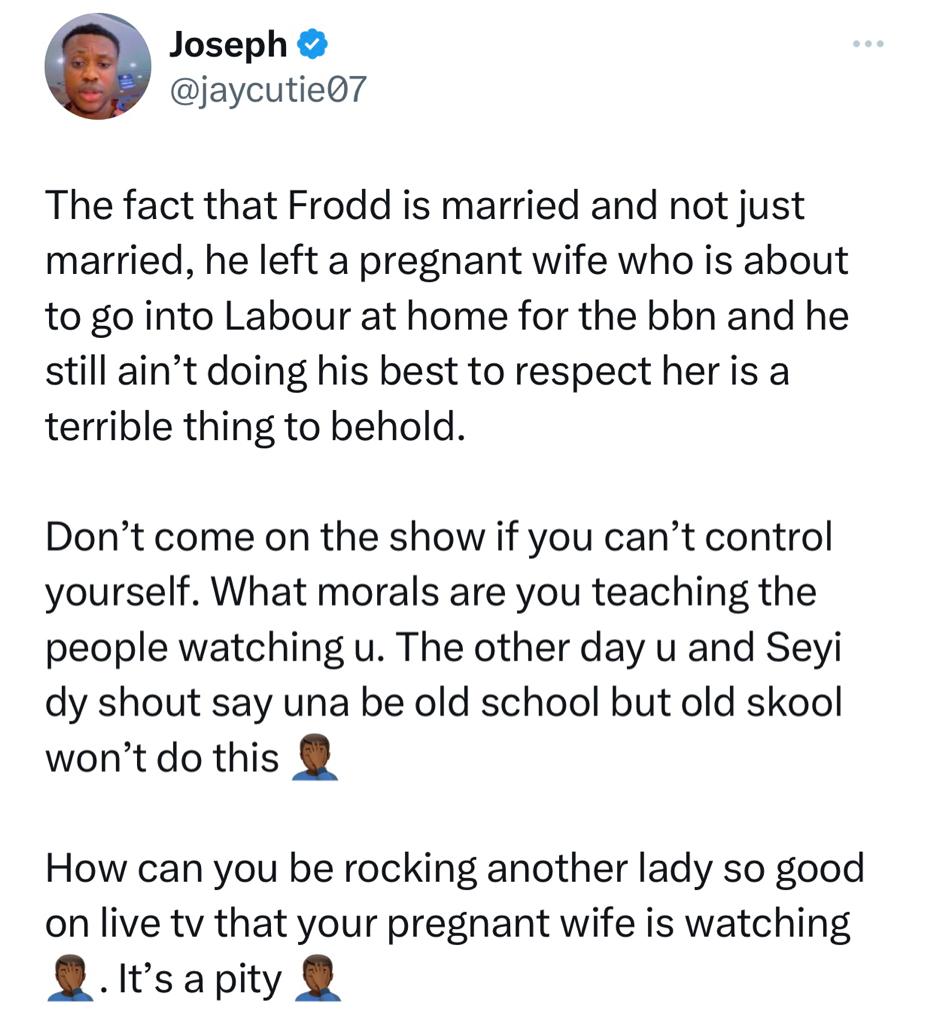Viewport: 934px width, 1024px height.
Task: Click the blue verified badge beside Joseph
Action: 312,44
